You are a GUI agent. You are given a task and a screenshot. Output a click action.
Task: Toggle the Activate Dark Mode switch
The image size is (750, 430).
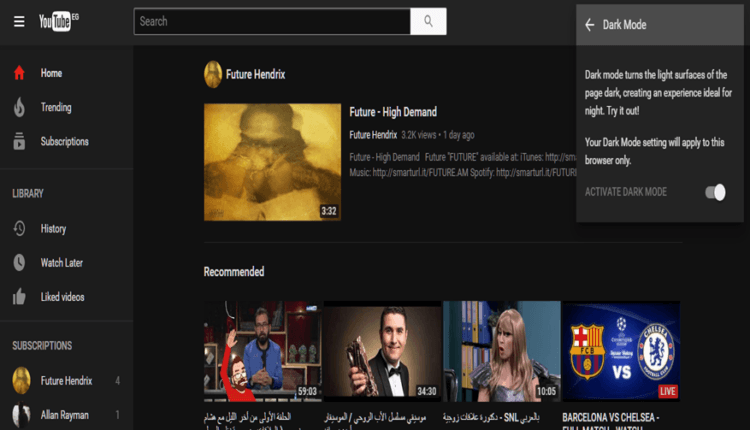pos(715,192)
